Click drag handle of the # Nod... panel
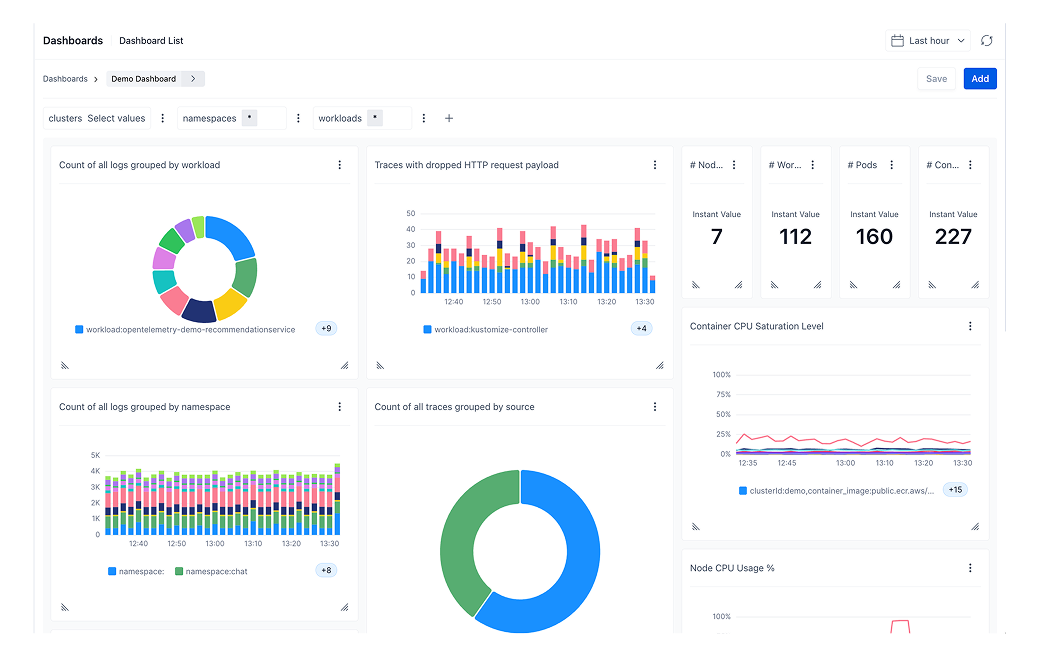This screenshot has width=1040, height=657. (x=696, y=285)
